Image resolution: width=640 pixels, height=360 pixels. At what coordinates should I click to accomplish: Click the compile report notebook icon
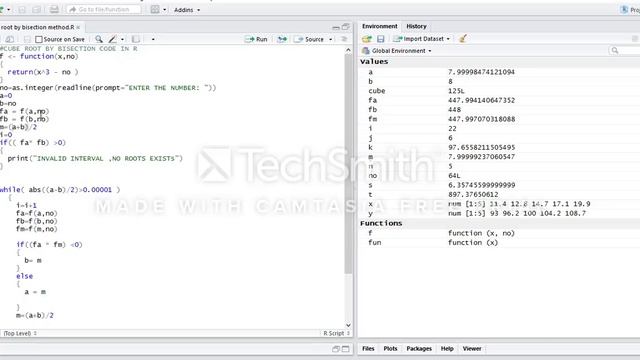pos(136,39)
